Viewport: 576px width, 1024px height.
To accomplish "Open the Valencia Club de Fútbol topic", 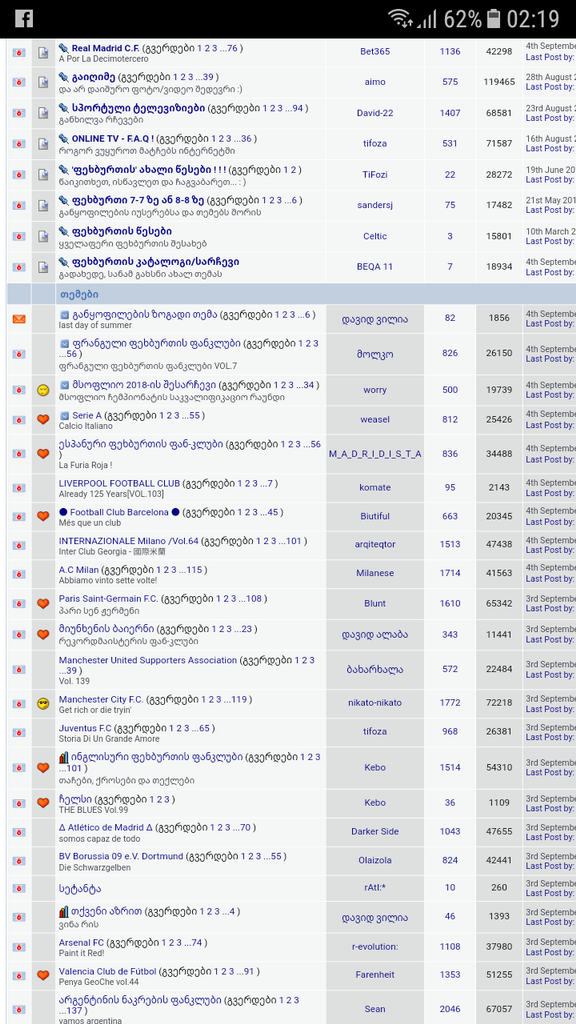I will coord(107,971).
